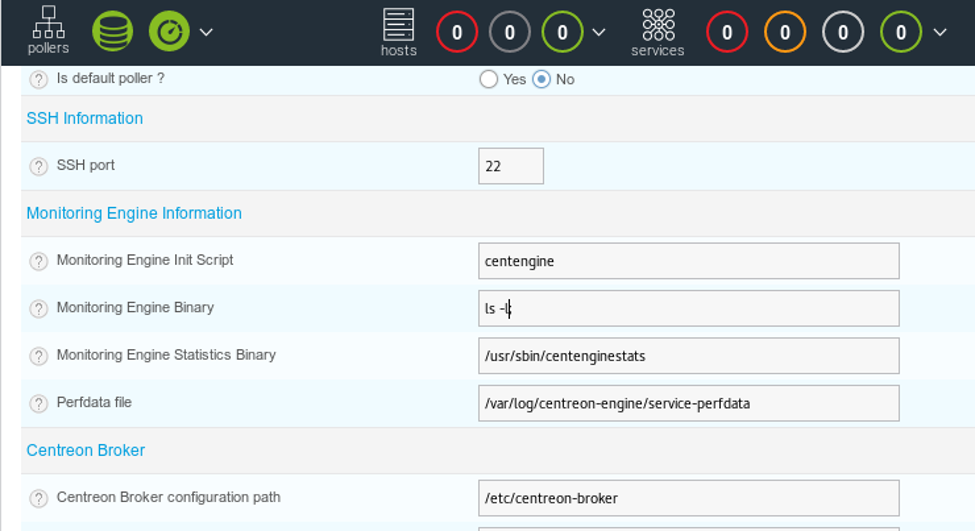The image size is (975, 531).
Task: Click the Monitoring Engine Binary field
Action: [x=688, y=308]
